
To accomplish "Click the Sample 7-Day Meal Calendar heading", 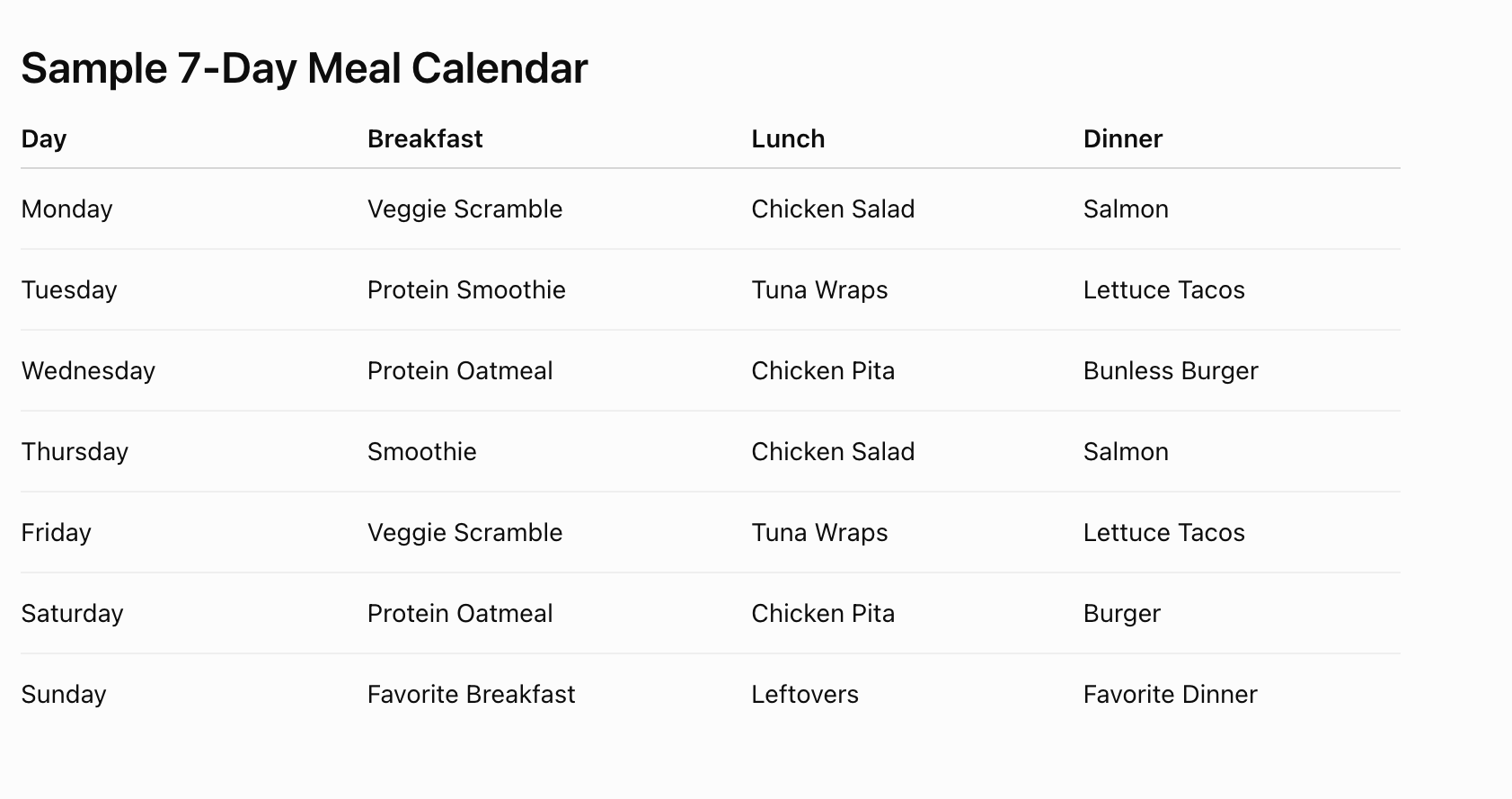I will [305, 68].
